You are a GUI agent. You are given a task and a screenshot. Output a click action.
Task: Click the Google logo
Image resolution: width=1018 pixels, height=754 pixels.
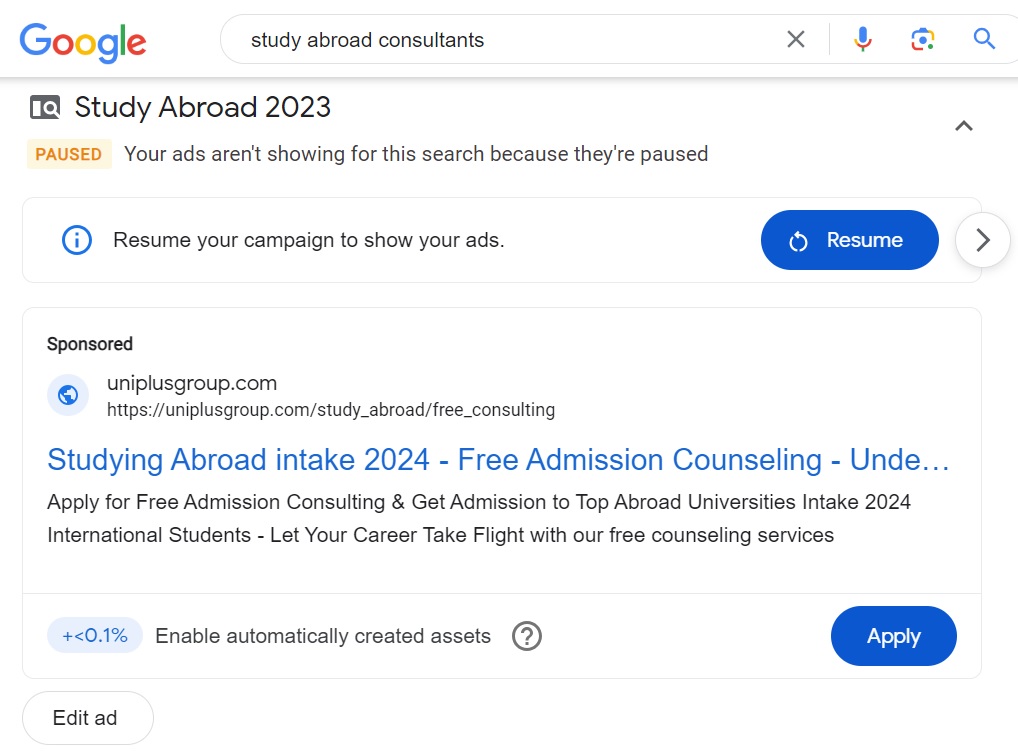tap(83, 41)
